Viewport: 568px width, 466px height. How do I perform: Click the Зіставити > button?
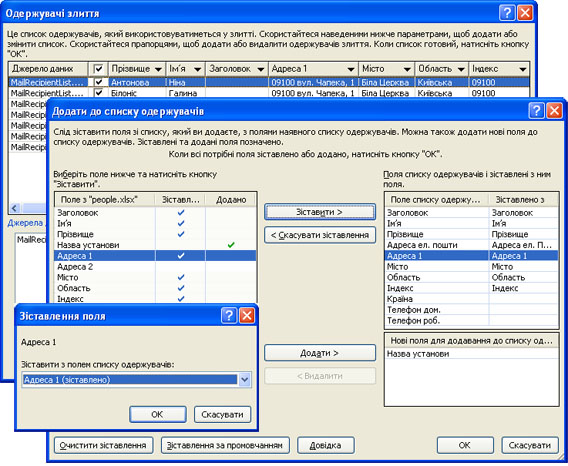320,212
